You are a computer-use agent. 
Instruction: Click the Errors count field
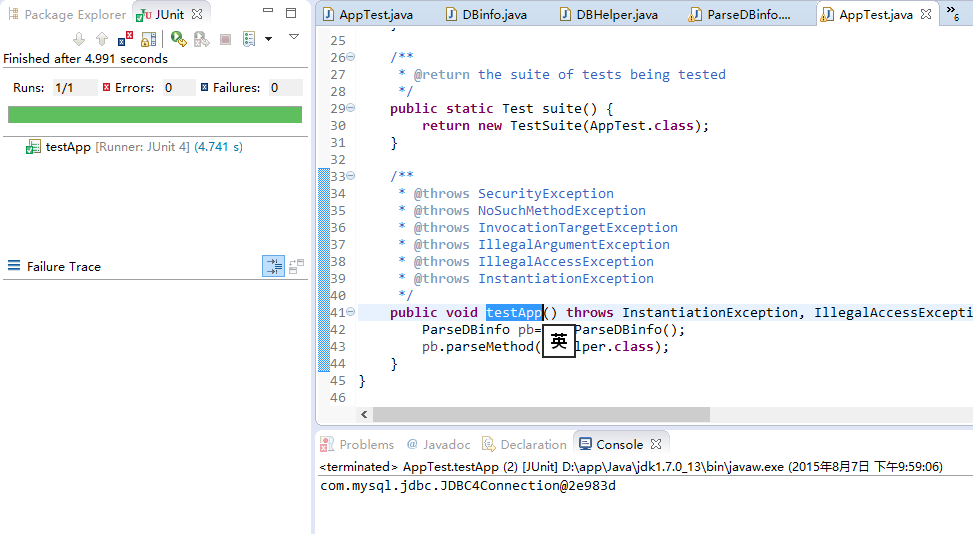click(x=179, y=87)
